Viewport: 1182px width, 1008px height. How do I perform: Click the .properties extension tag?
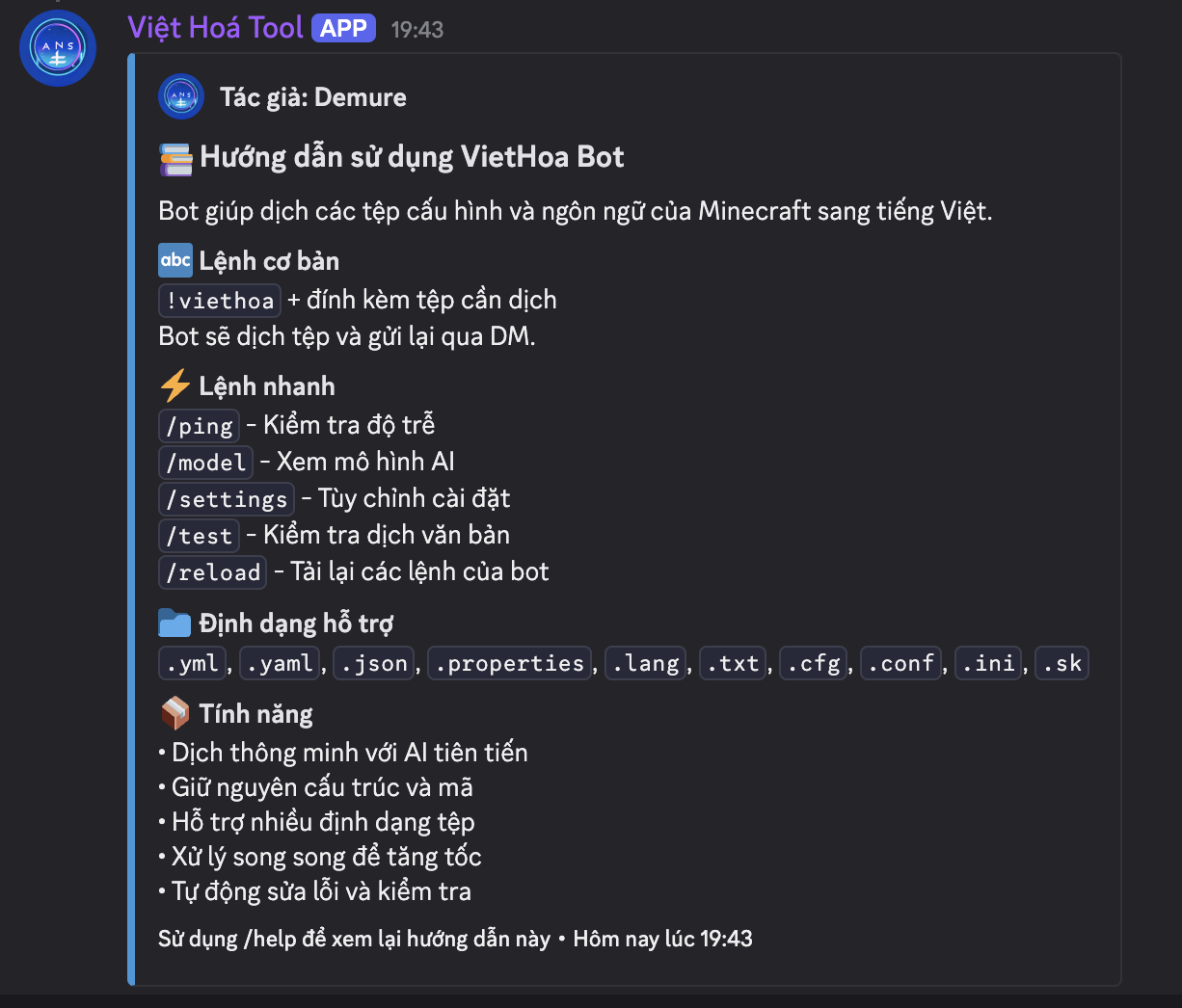tap(509, 662)
